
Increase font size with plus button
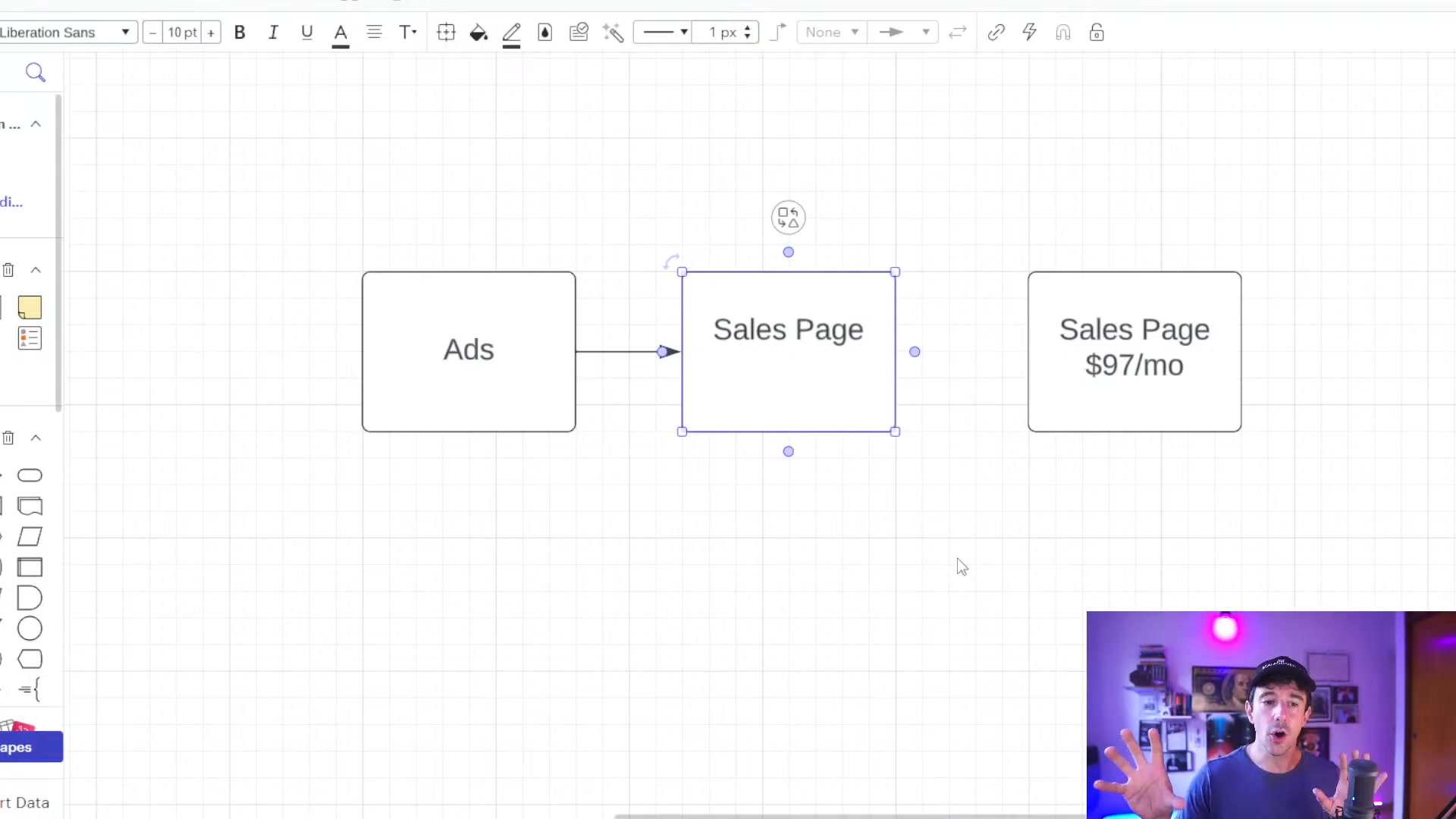(211, 33)
